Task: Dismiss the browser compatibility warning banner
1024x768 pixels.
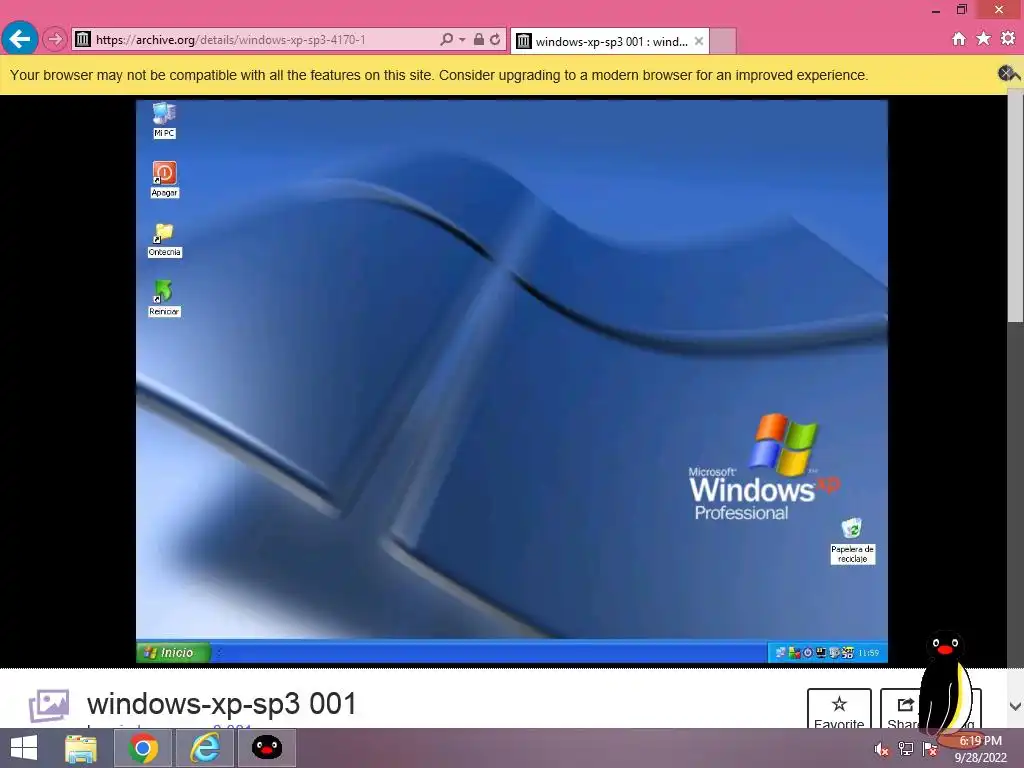Action: click(1006, 74)
